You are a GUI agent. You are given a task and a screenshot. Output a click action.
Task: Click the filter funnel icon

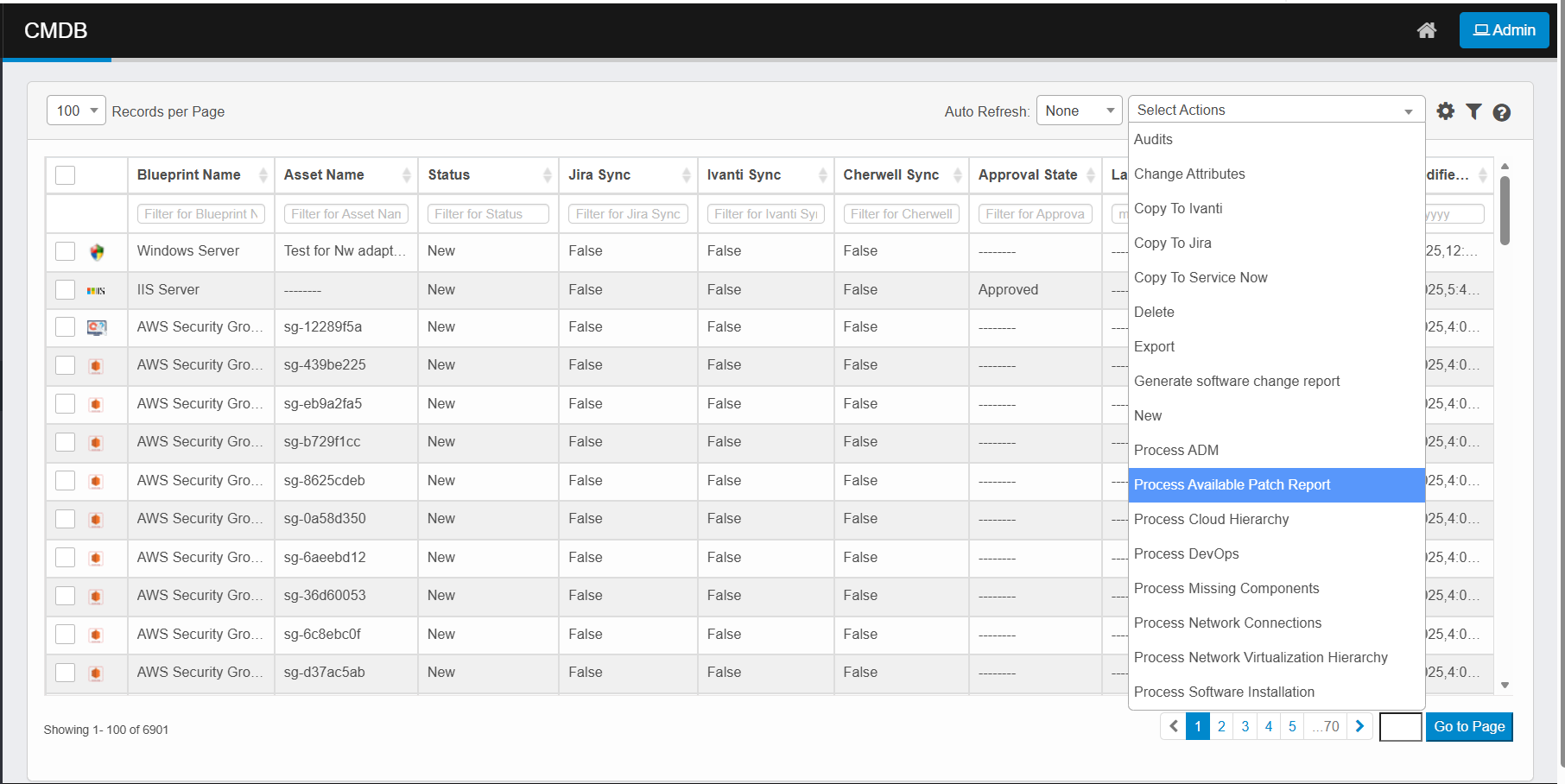[x=1473, y=111]
